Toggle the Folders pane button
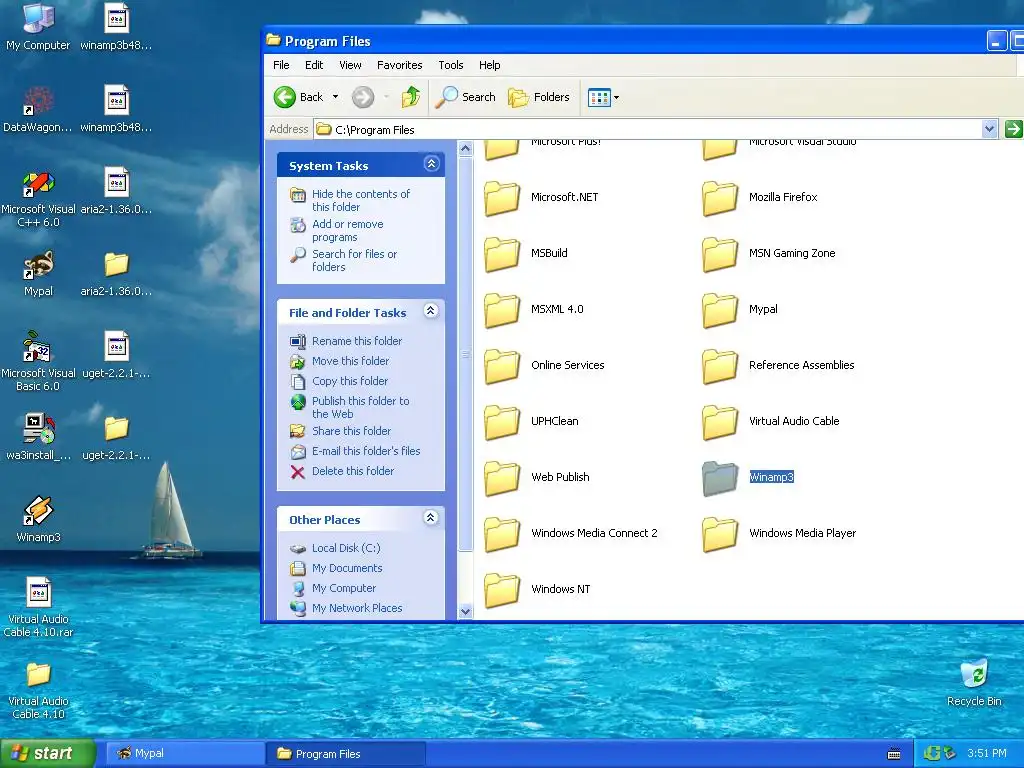This screenshot has height=768, width=1024. click(539, 97)
